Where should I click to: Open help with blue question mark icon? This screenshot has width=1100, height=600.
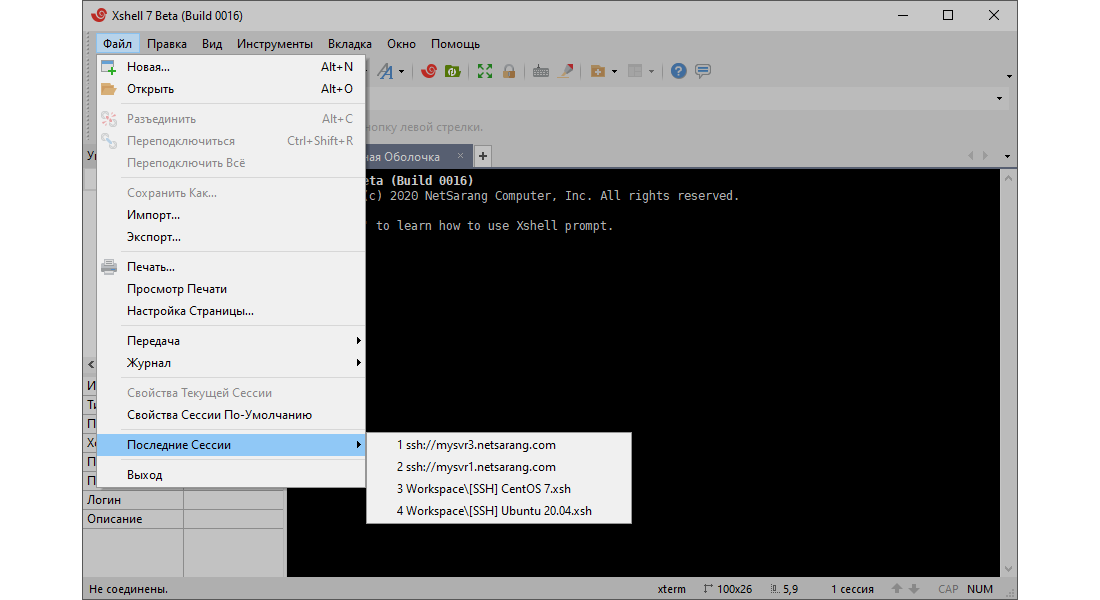coord(678,71)
